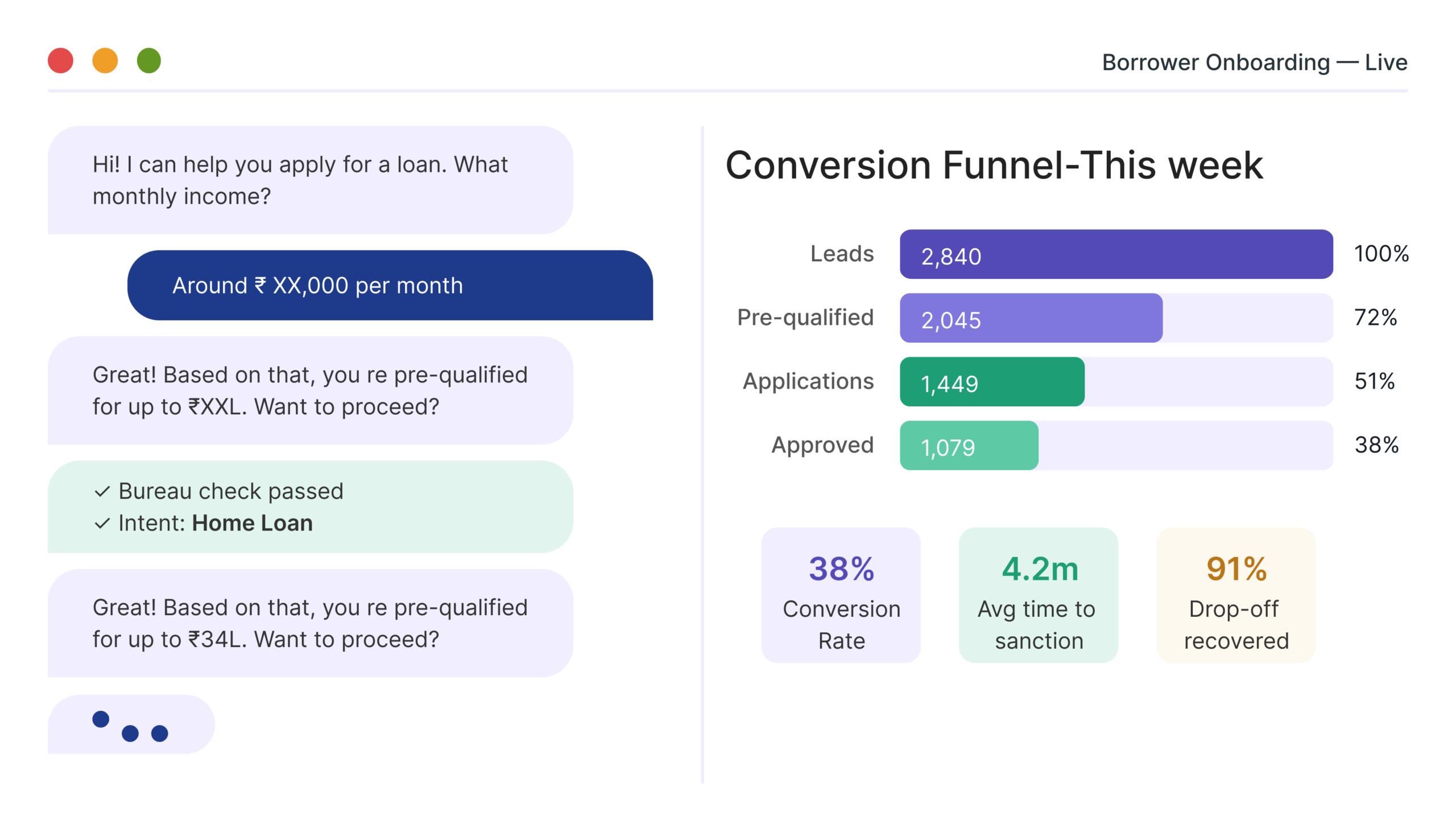
Task: Click the Pre-qualified bar showing 2,045
Action: click(1031, 318)
